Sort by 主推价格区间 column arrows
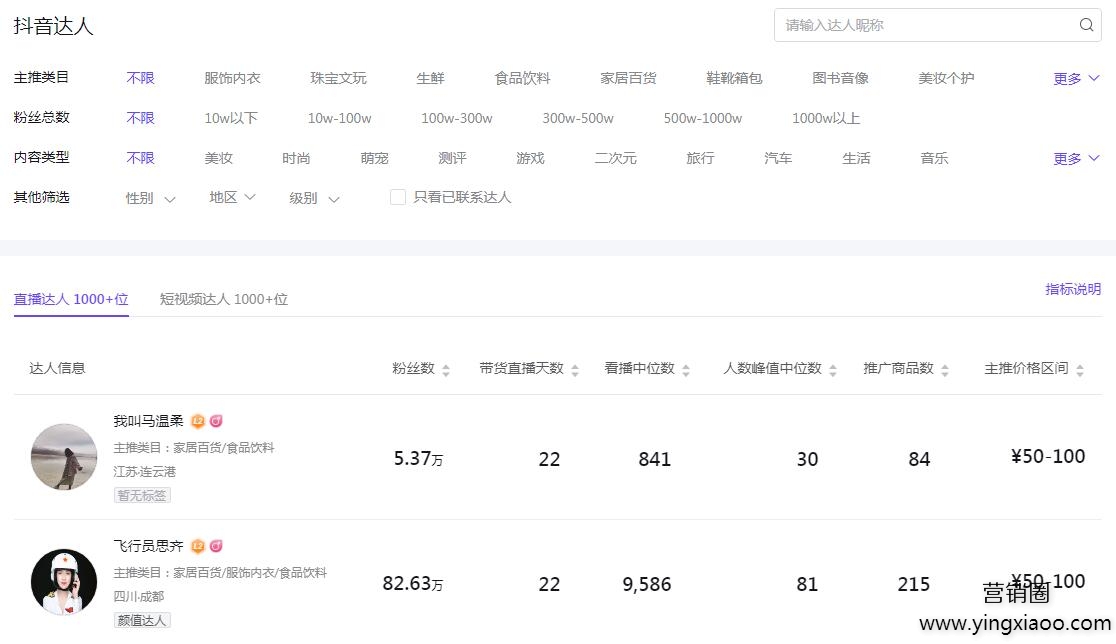Image resolution: width=1116 pixels, height=644 pixels. click(x=1080, y=370)
